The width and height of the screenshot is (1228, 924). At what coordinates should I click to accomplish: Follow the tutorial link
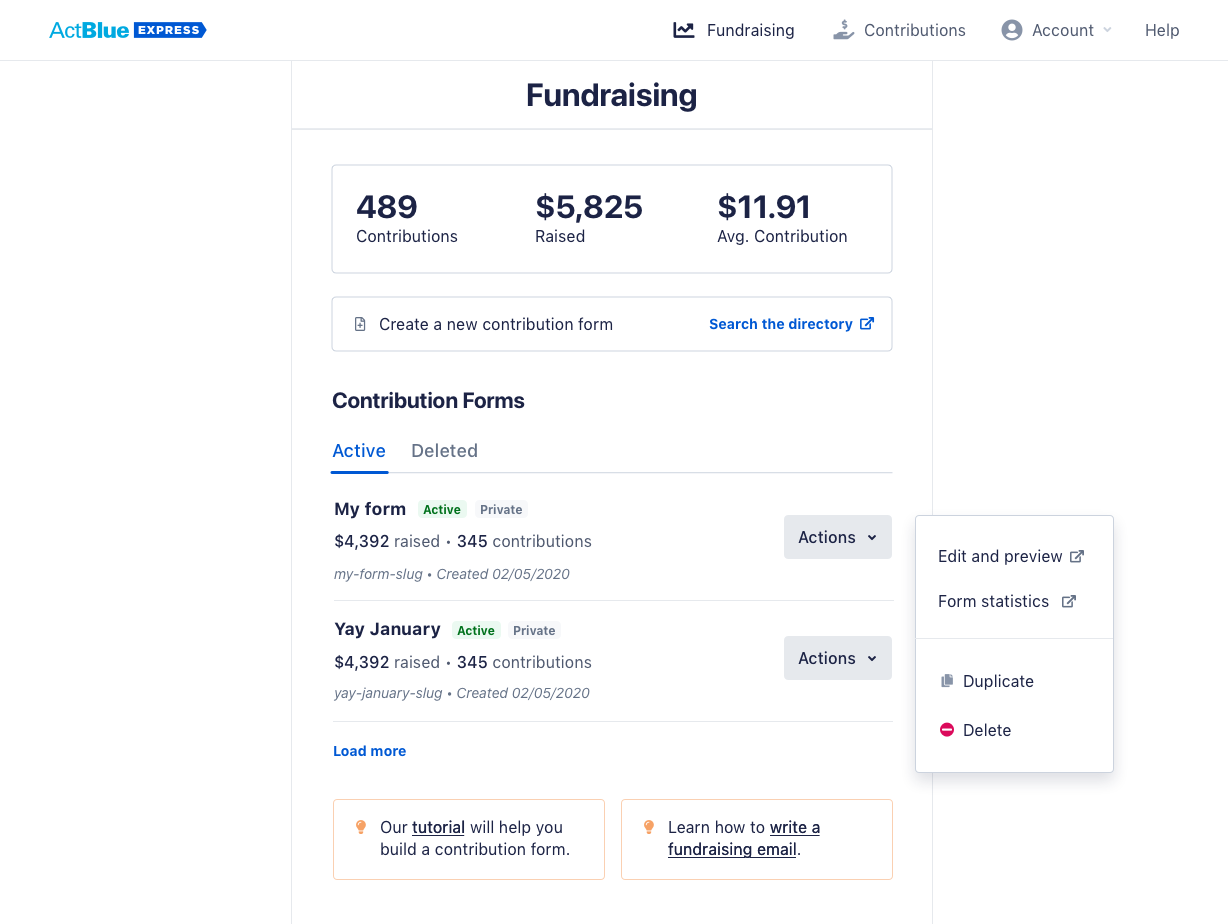point(438,827)
